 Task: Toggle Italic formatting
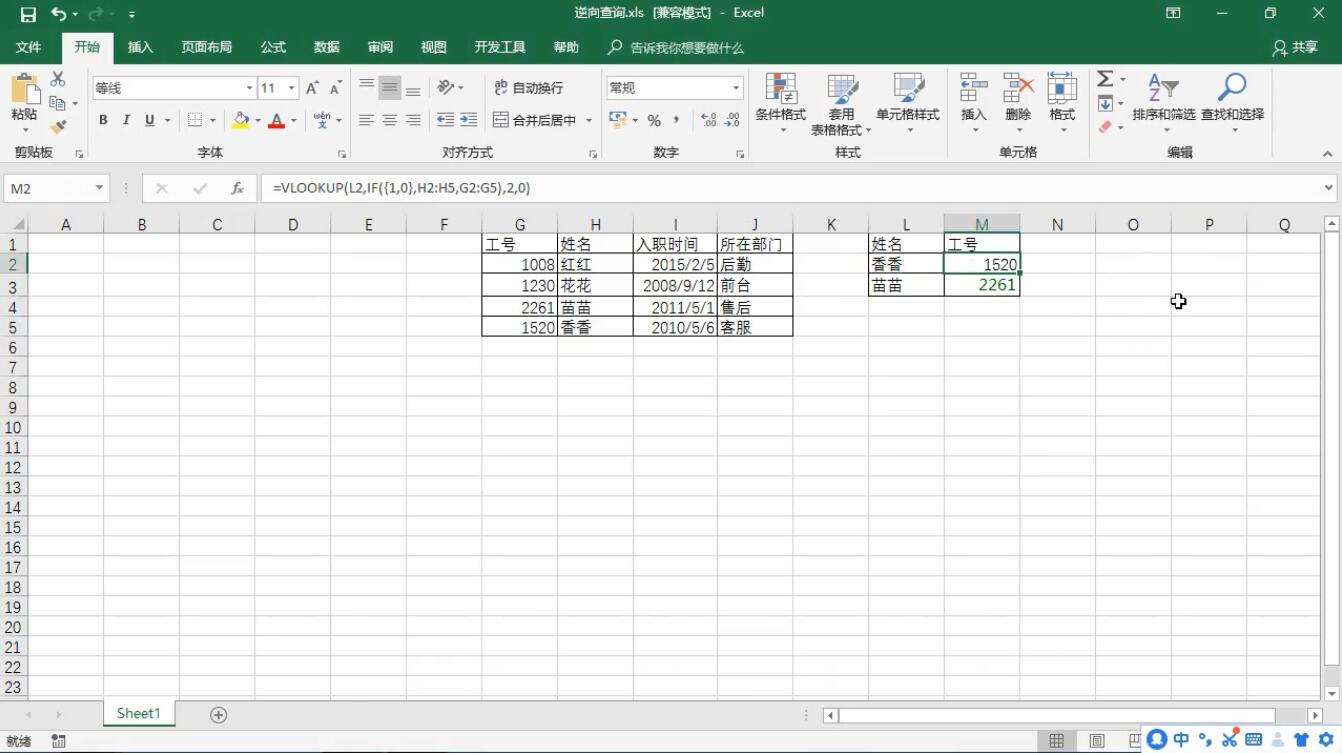pyautogui.click(x=126, y=120)
